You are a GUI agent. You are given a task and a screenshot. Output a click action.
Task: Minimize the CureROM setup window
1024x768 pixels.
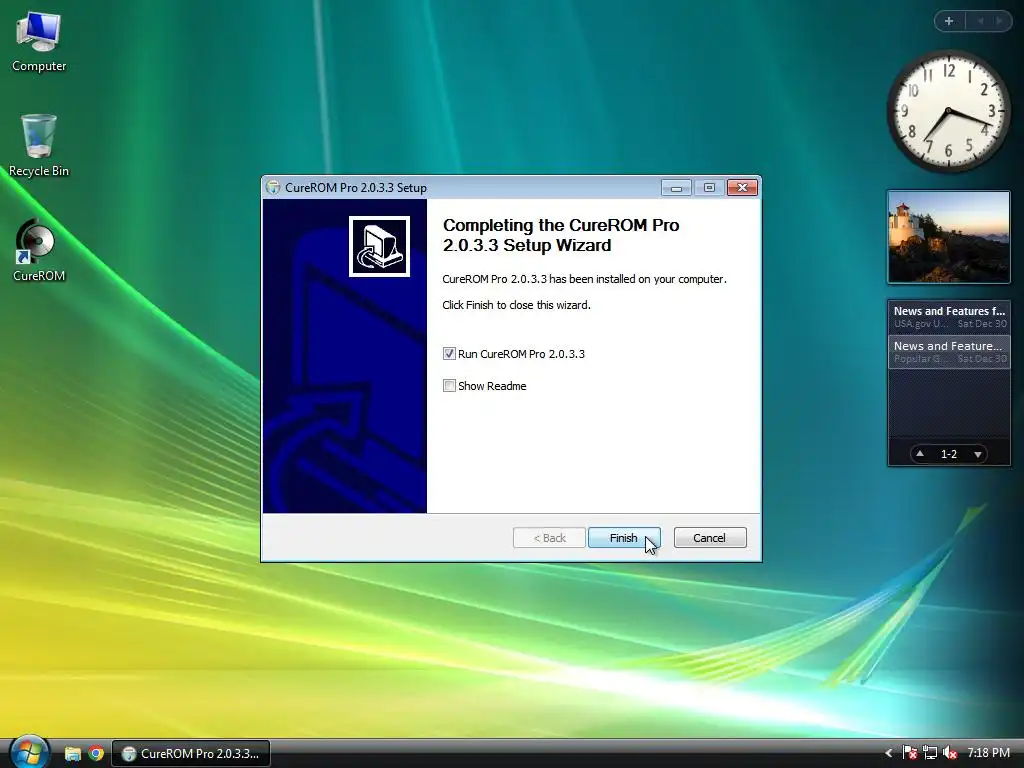point(677,188)
